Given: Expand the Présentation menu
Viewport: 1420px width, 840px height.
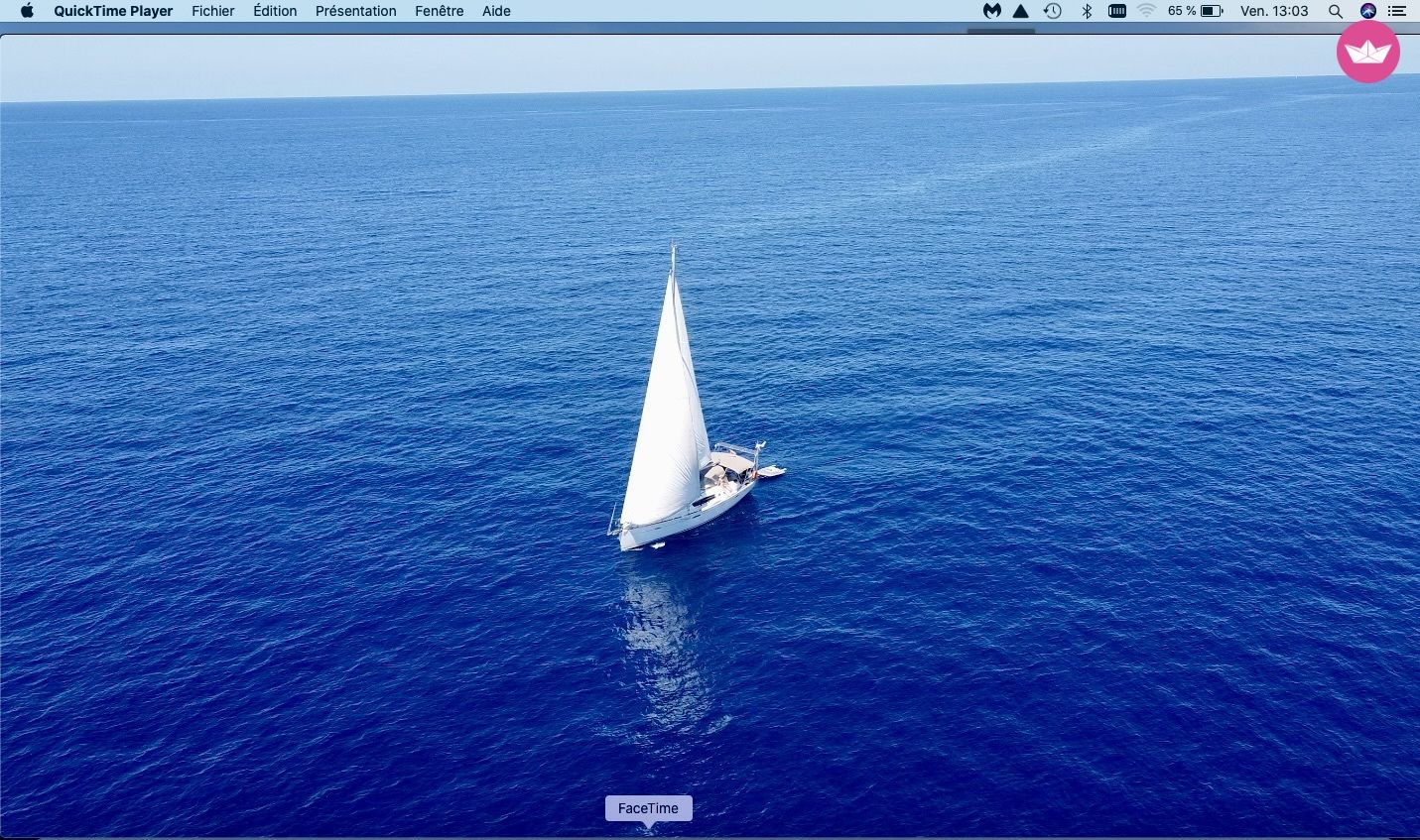Looking at the screenshot, I should click(x=355, y=11).
